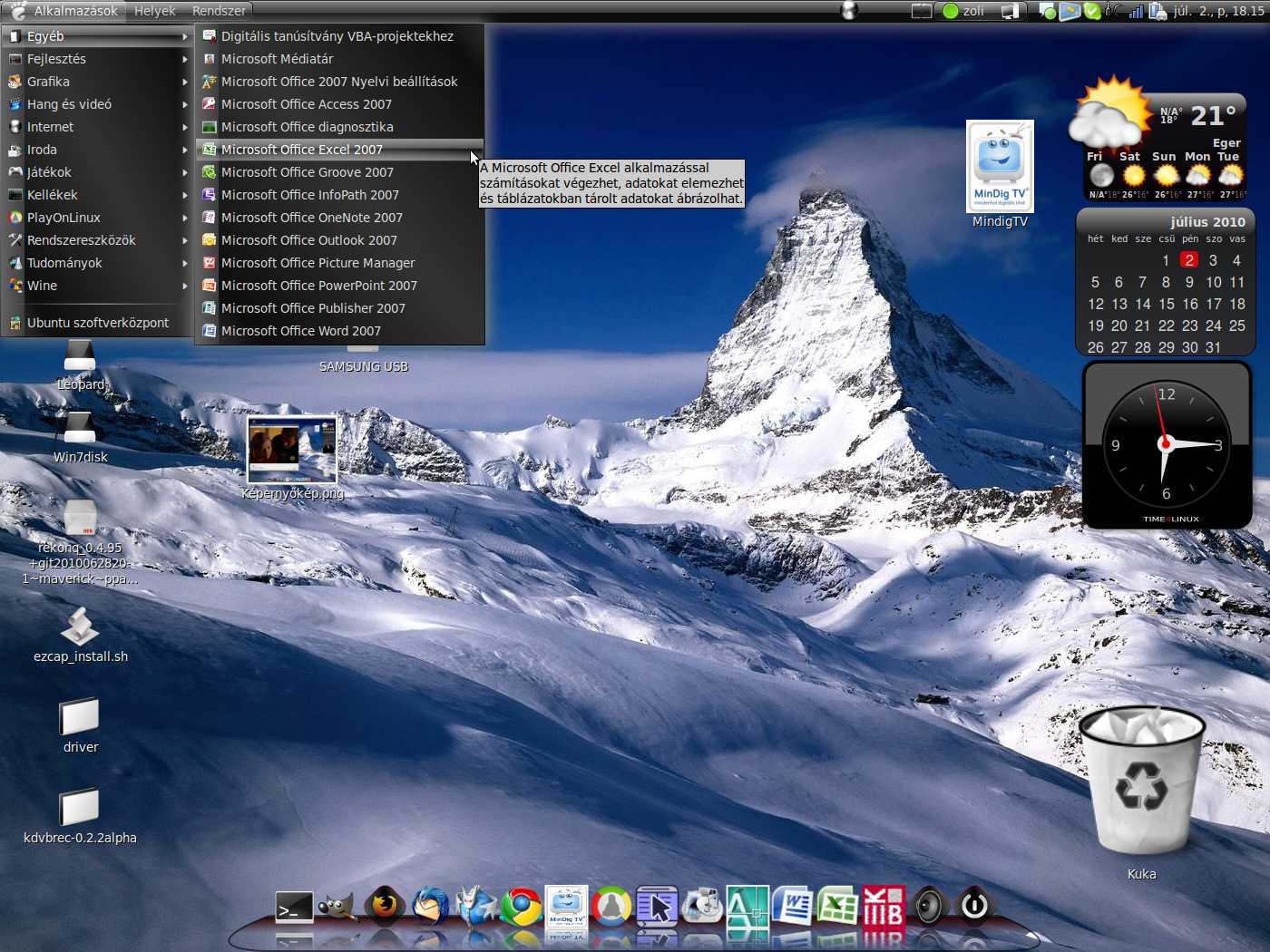Select the Képernyőkép.png thumbnail
This screenshot has width=1270, height=952.
[x=292, y=450]
